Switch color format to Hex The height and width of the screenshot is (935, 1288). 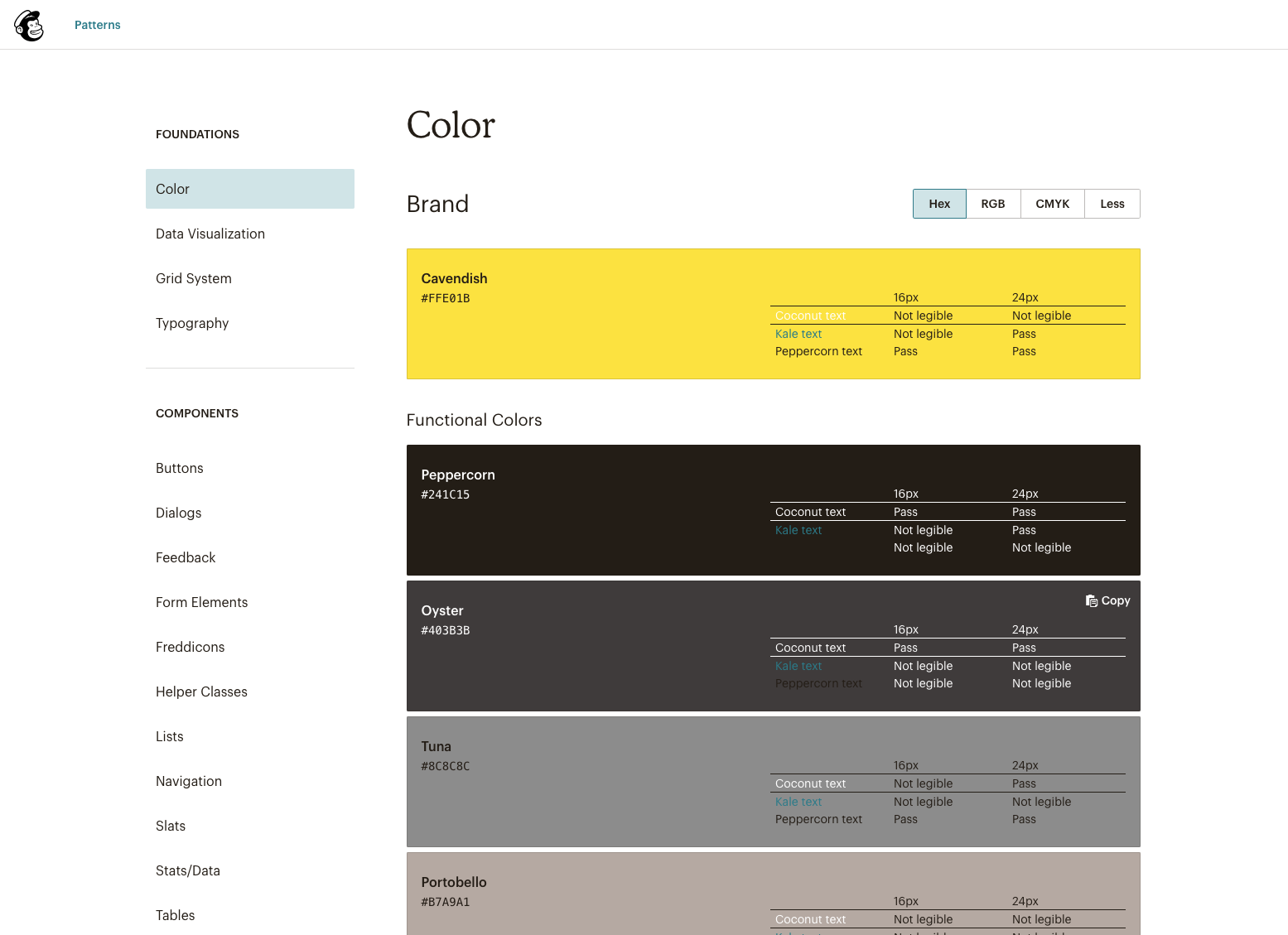[938, 204]
